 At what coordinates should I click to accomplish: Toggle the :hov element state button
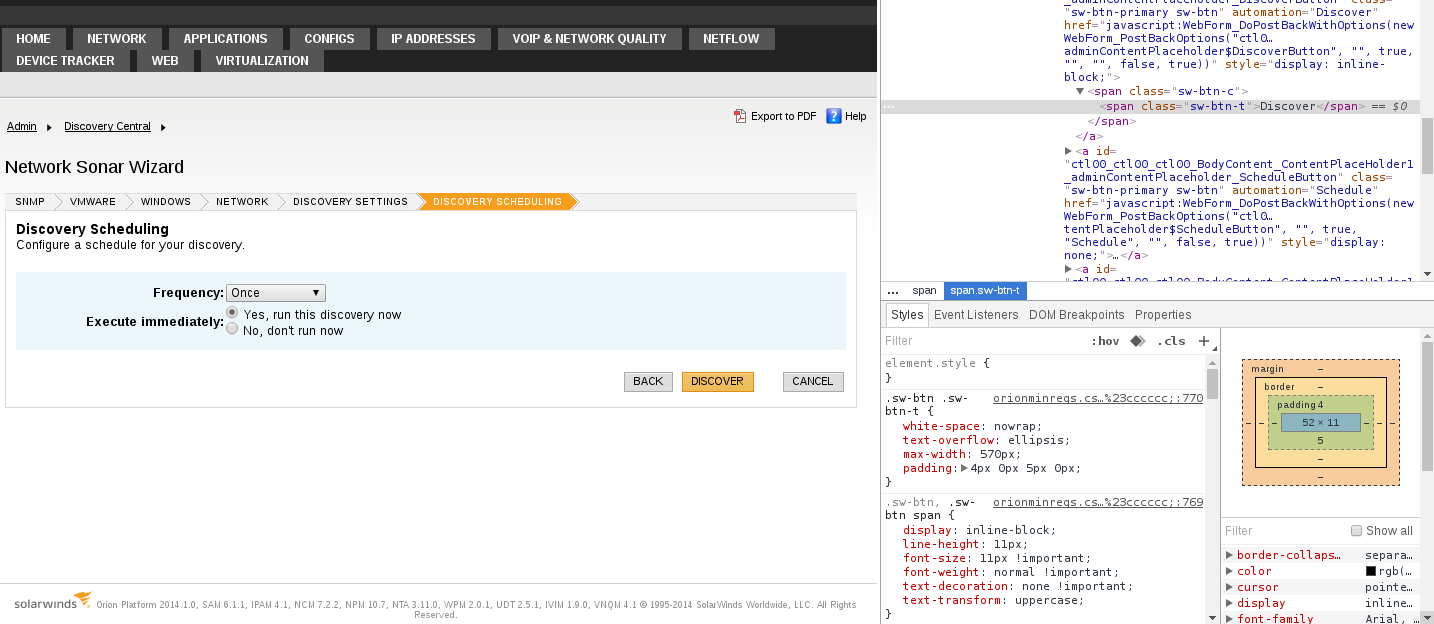point(1105,341)
